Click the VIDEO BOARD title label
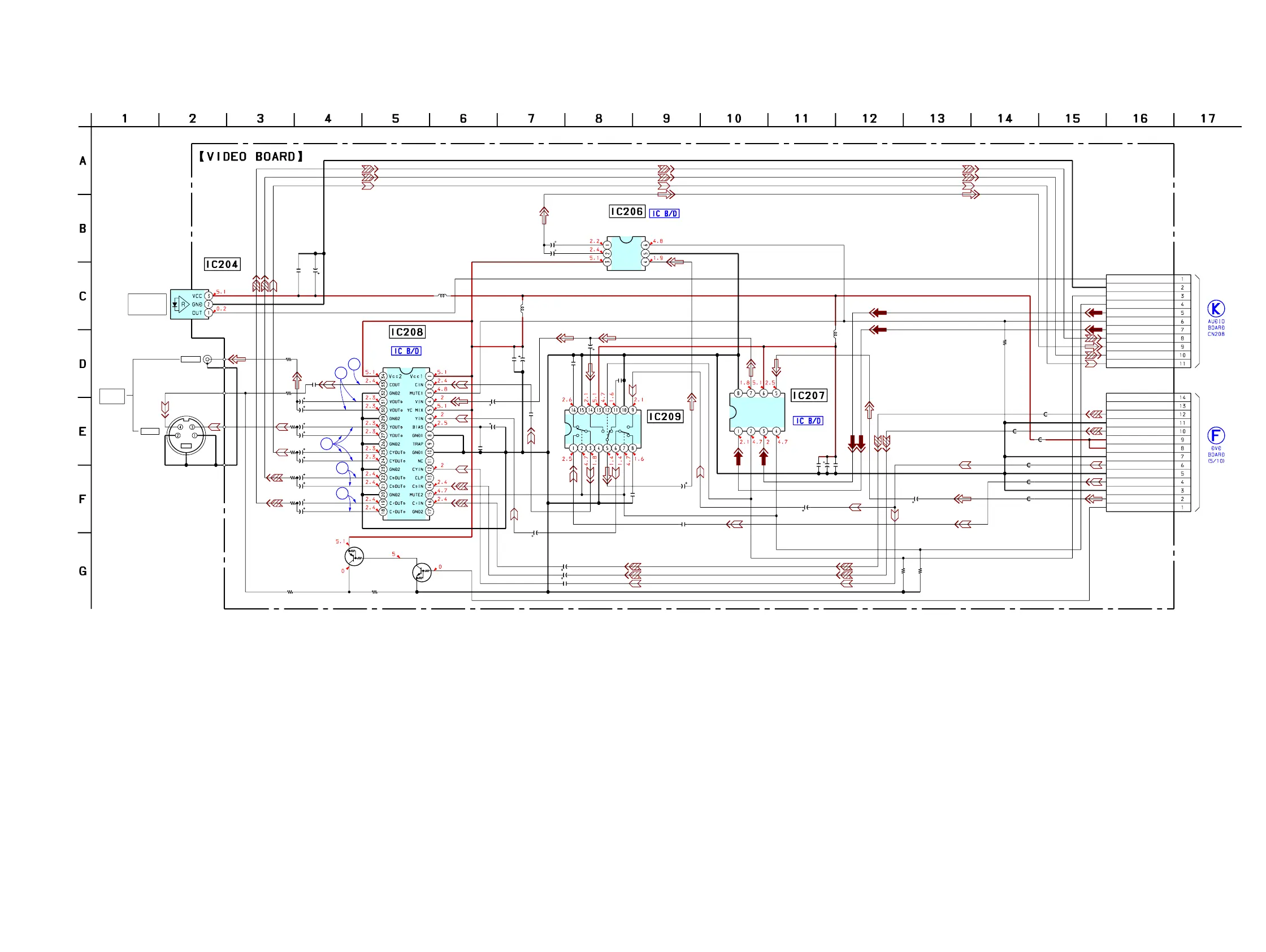 (x=251, y=157)
